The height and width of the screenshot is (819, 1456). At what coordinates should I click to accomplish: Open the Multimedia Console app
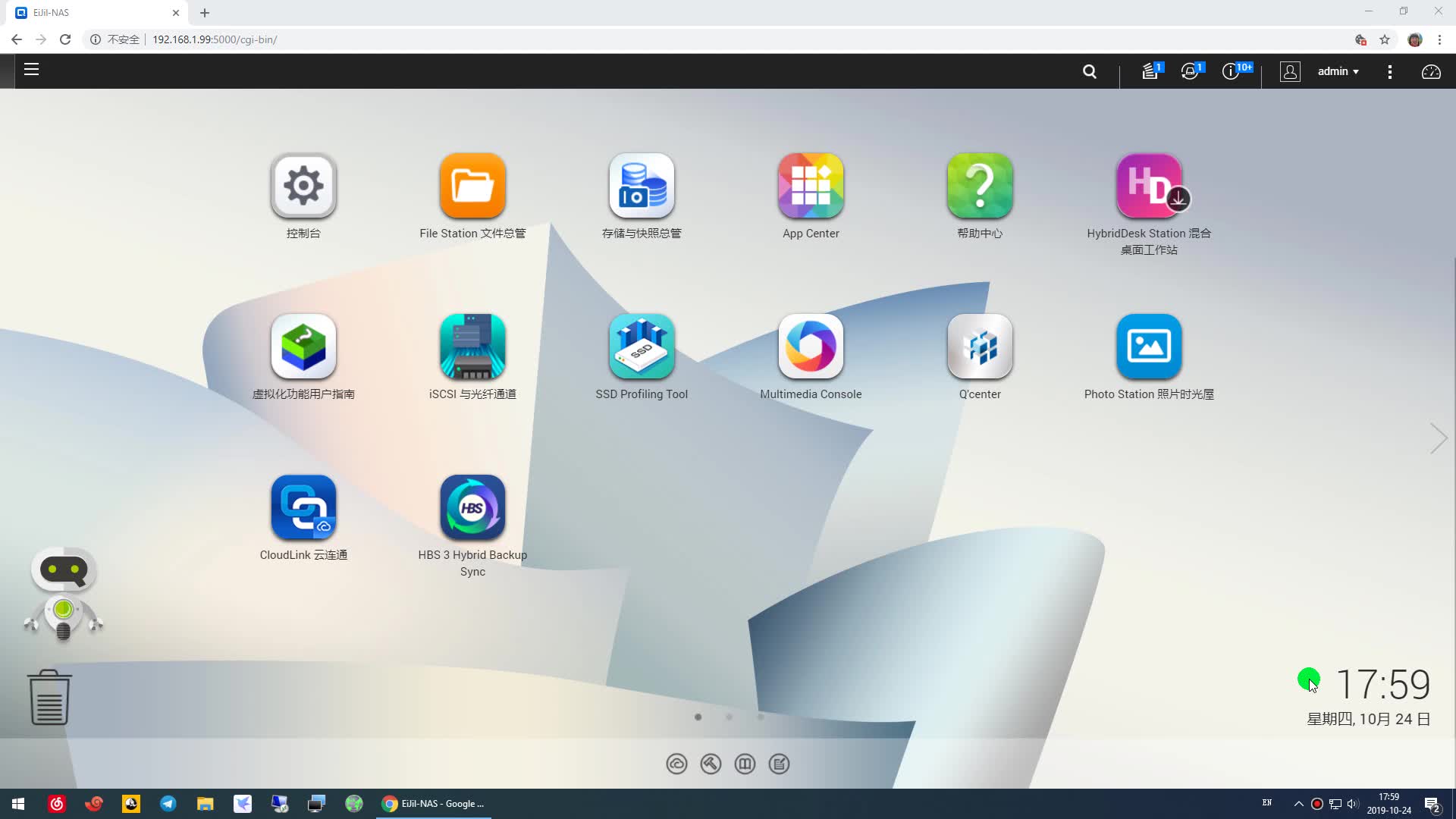click(x=811, y=347)
